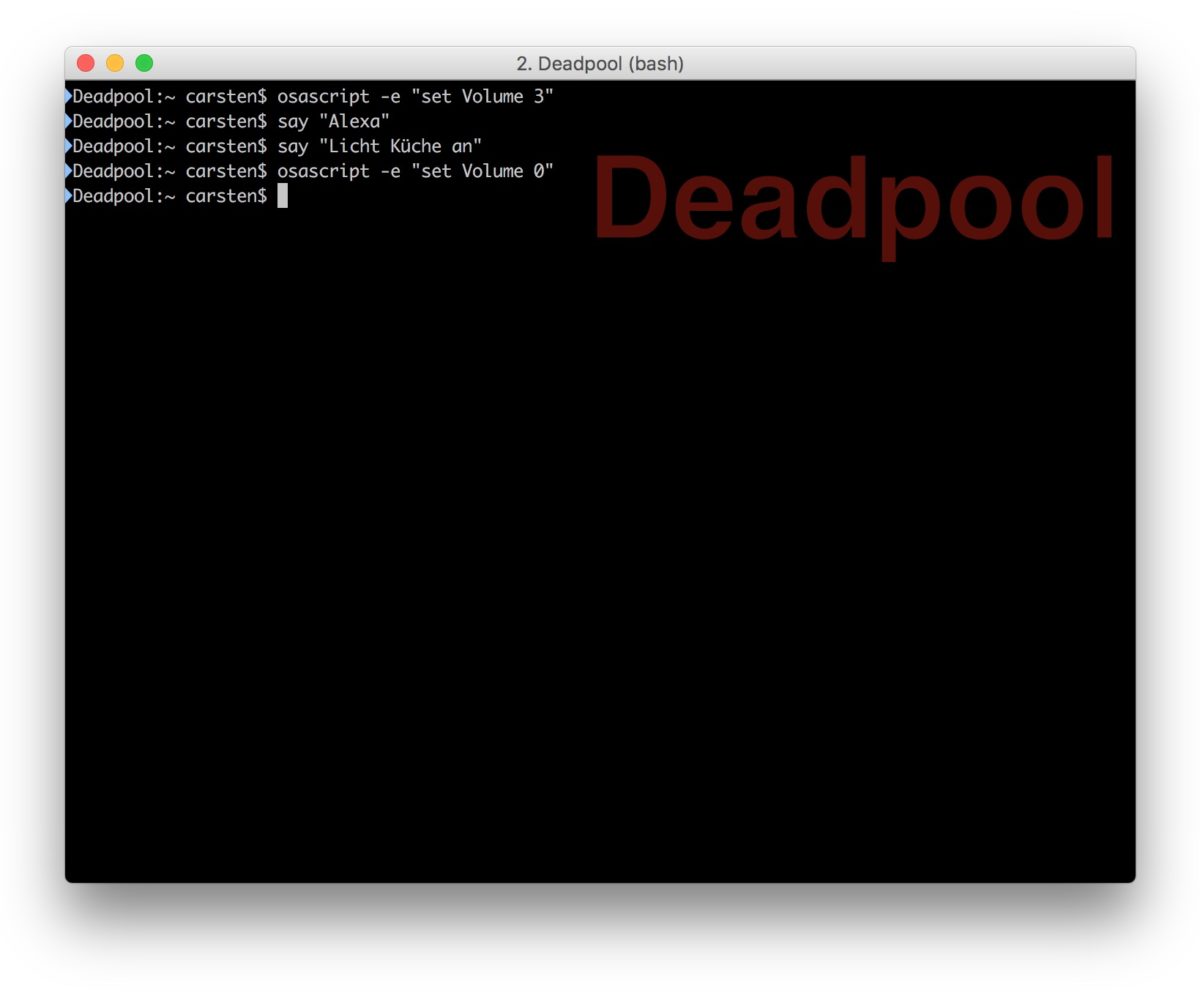Click the command say "Licht Küche an"
The image size is (1200, 1000).
[379, 147]
